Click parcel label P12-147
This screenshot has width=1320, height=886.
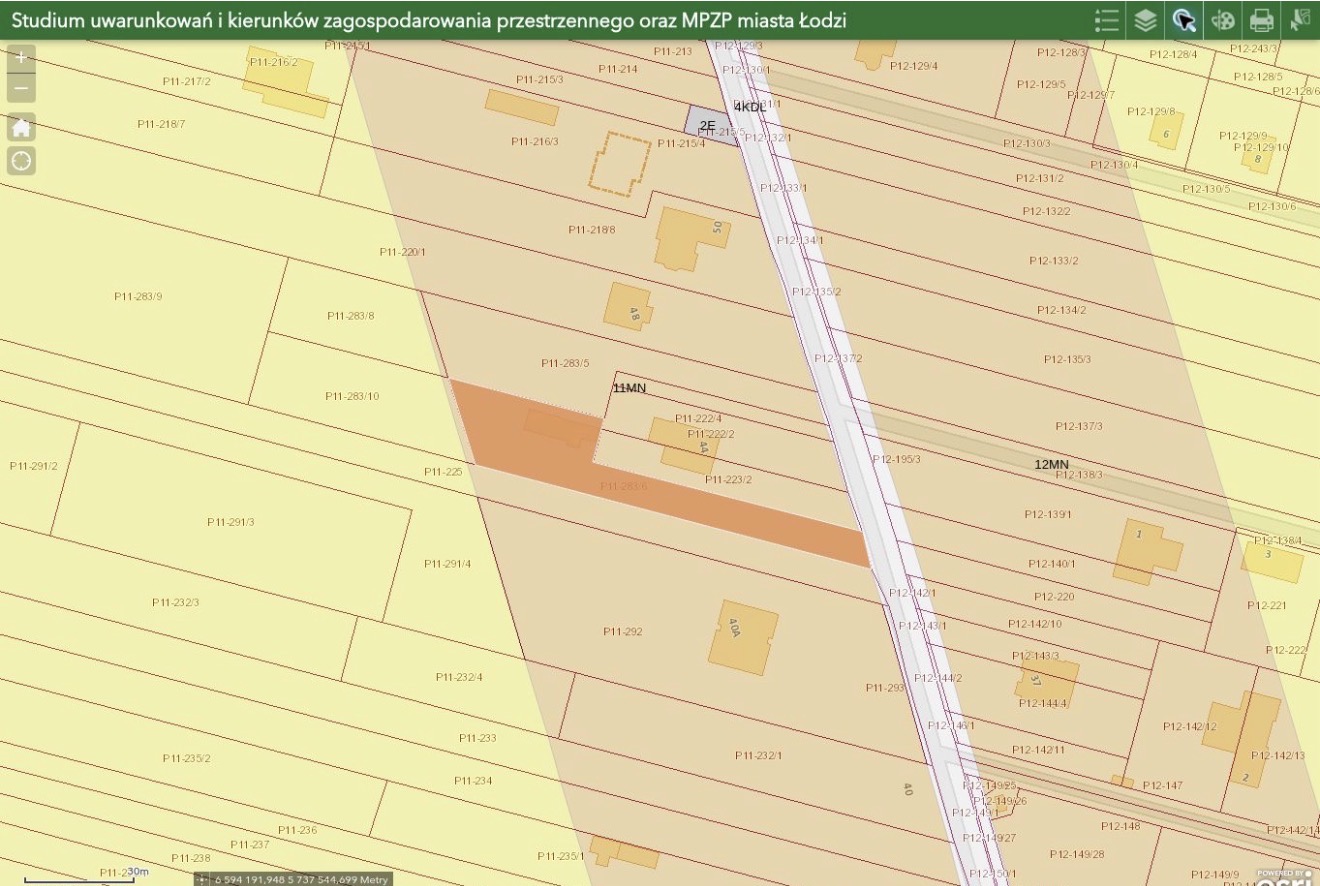tap(1162, 785)
